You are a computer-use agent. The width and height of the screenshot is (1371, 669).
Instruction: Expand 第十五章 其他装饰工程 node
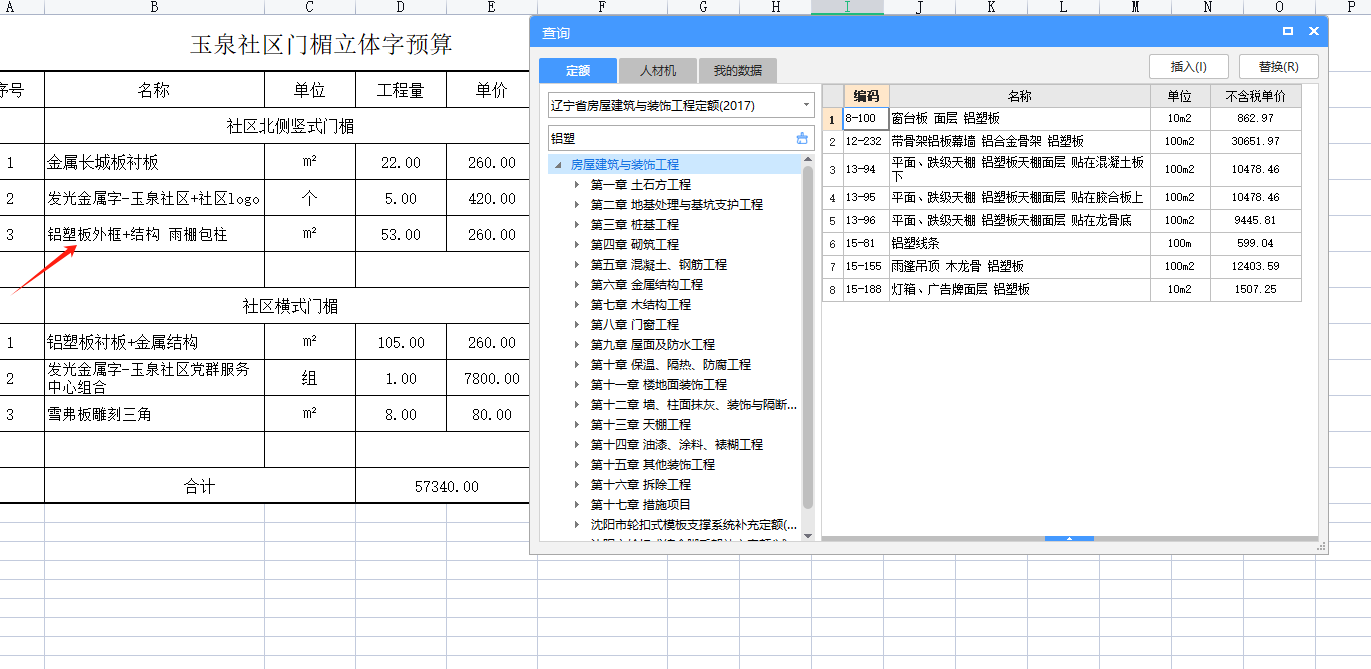(x=577, y=465)
